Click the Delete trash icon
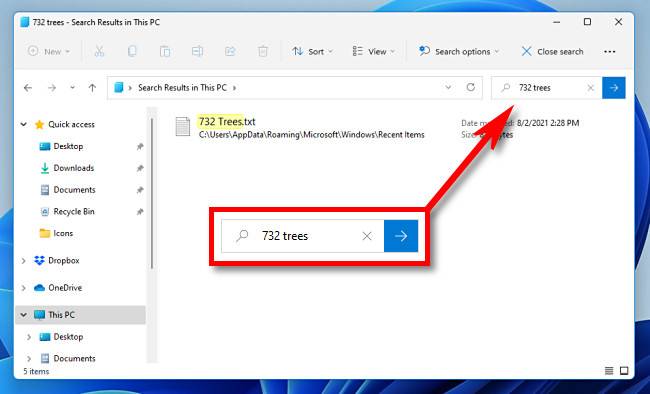This screenshot has width=650, height=394. point(263,51)
